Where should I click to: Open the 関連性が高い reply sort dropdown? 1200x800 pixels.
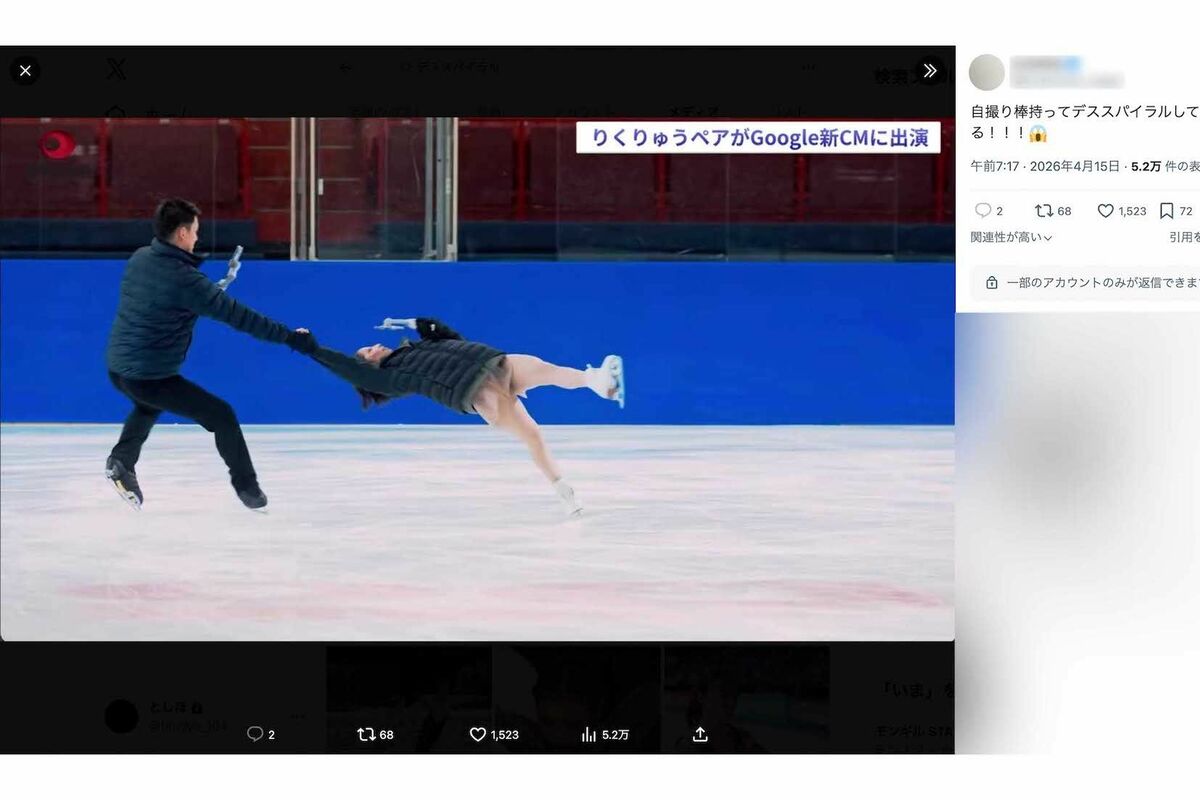pos(1011,238)
